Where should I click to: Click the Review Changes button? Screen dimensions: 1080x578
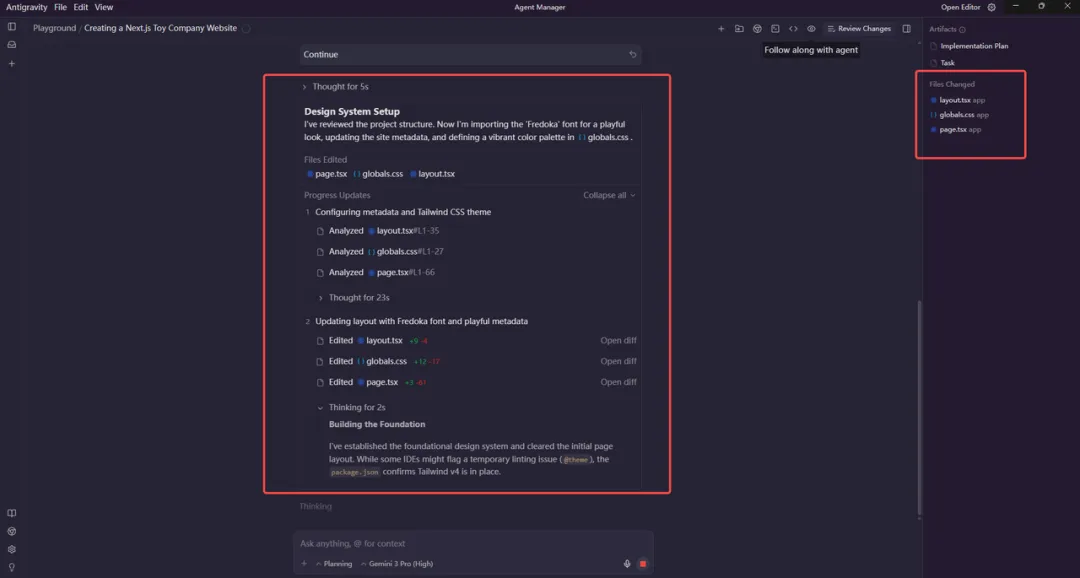[858, 29]
